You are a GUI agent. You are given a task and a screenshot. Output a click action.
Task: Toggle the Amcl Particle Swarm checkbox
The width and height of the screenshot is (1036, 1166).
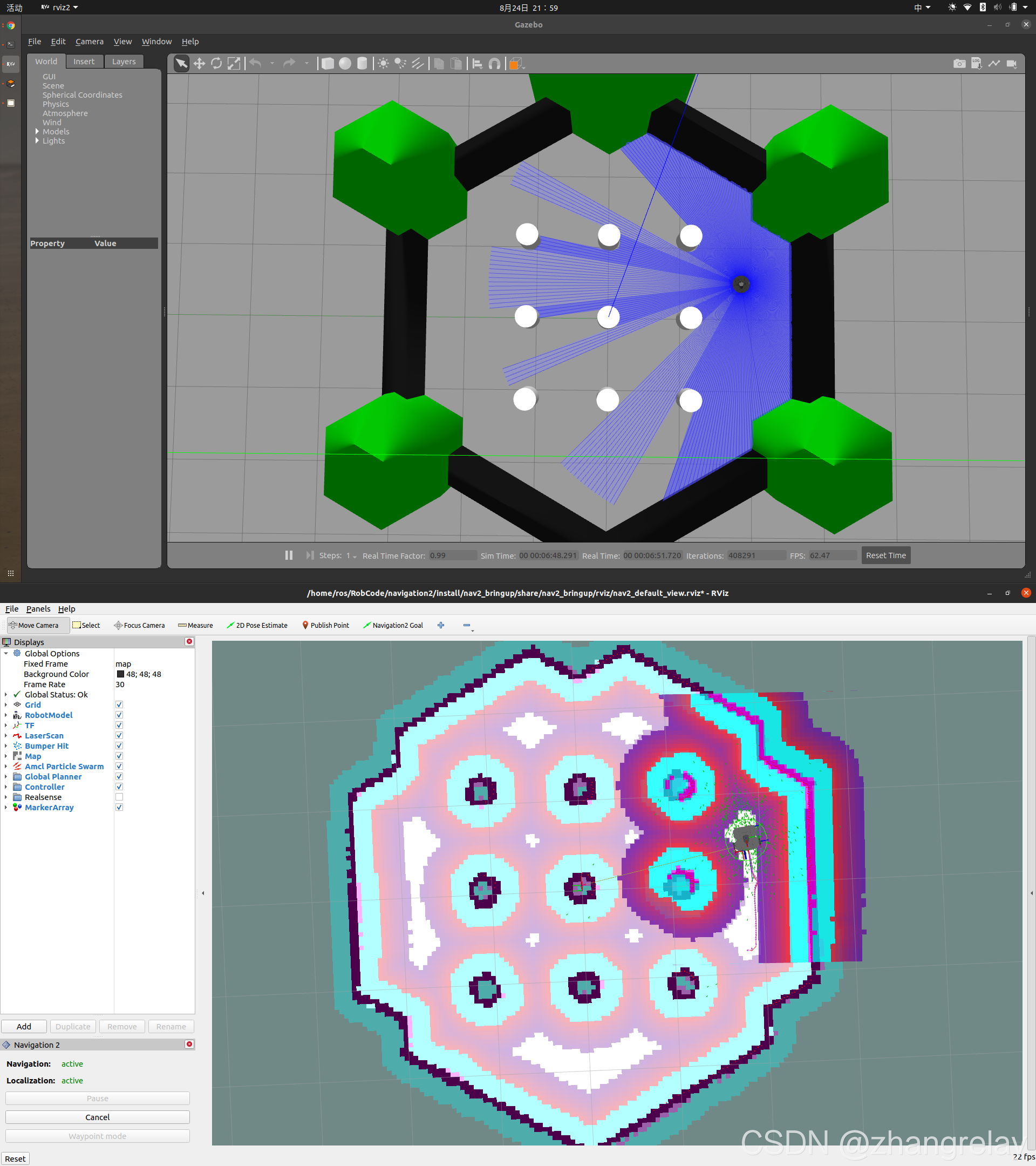(119, 766)
